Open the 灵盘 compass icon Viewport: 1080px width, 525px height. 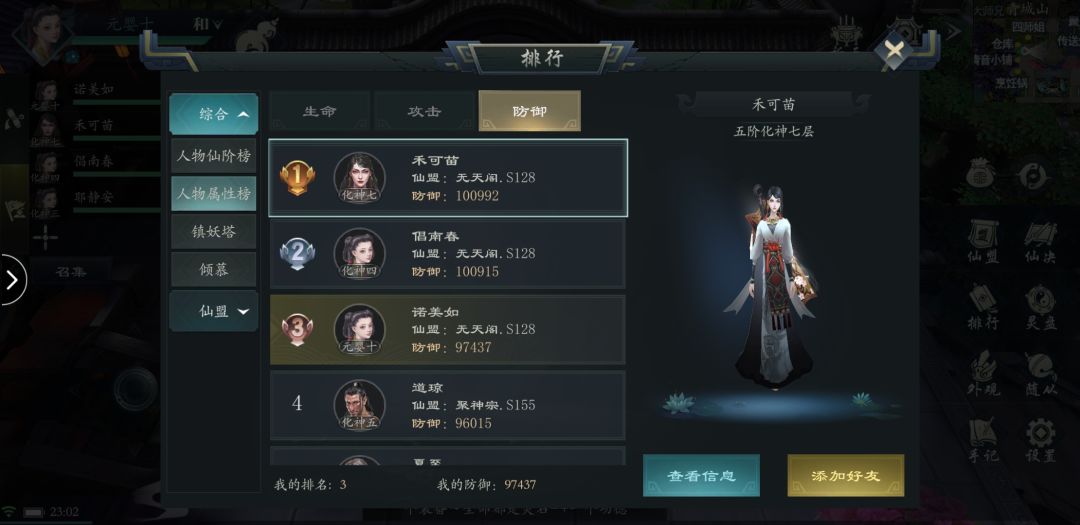coord(1041,307)
